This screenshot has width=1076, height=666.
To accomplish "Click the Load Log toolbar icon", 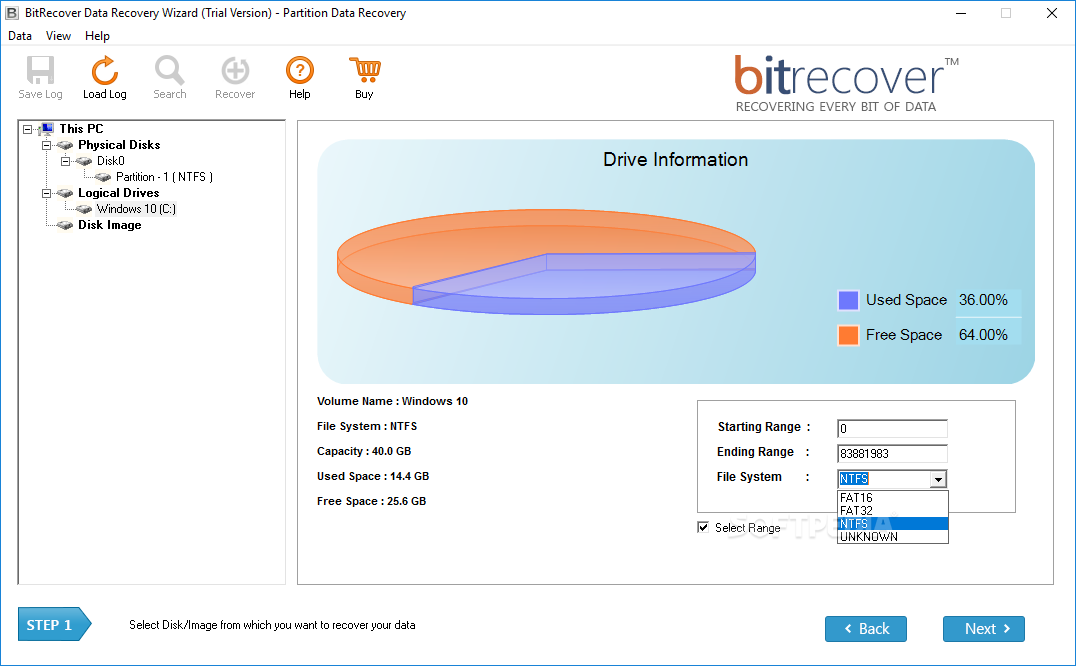I will pyautogui.click(x=104, y=70).
